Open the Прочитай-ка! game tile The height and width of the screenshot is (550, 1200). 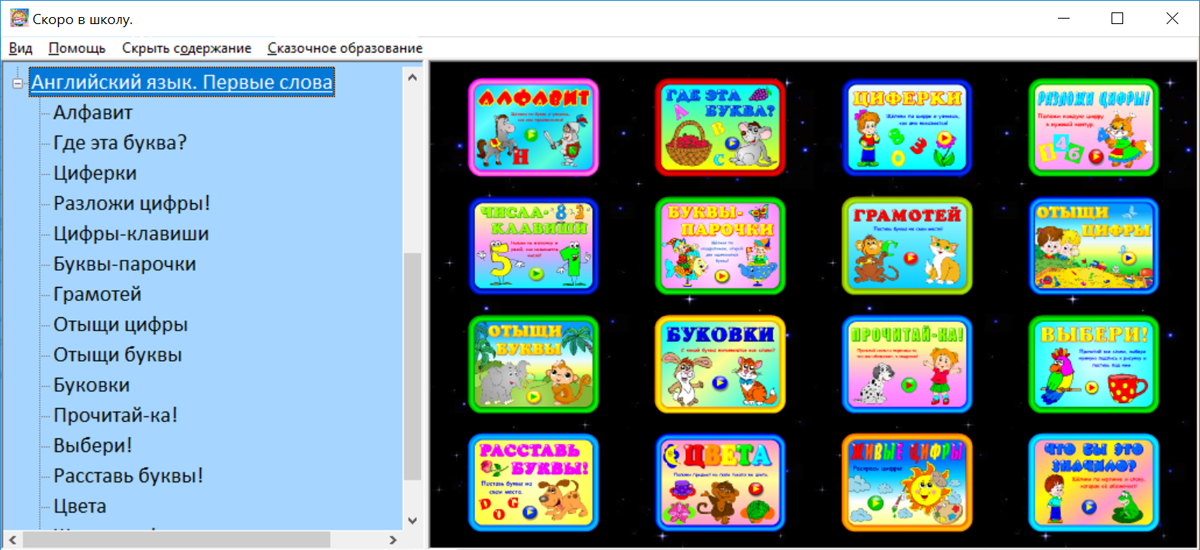pos(907,363)
